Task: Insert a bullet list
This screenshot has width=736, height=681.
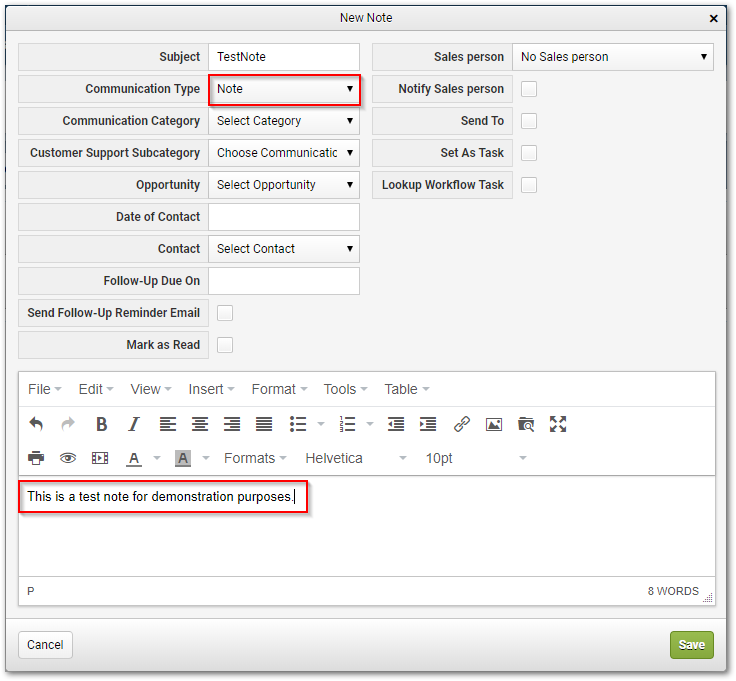Action: pos(298,424)
